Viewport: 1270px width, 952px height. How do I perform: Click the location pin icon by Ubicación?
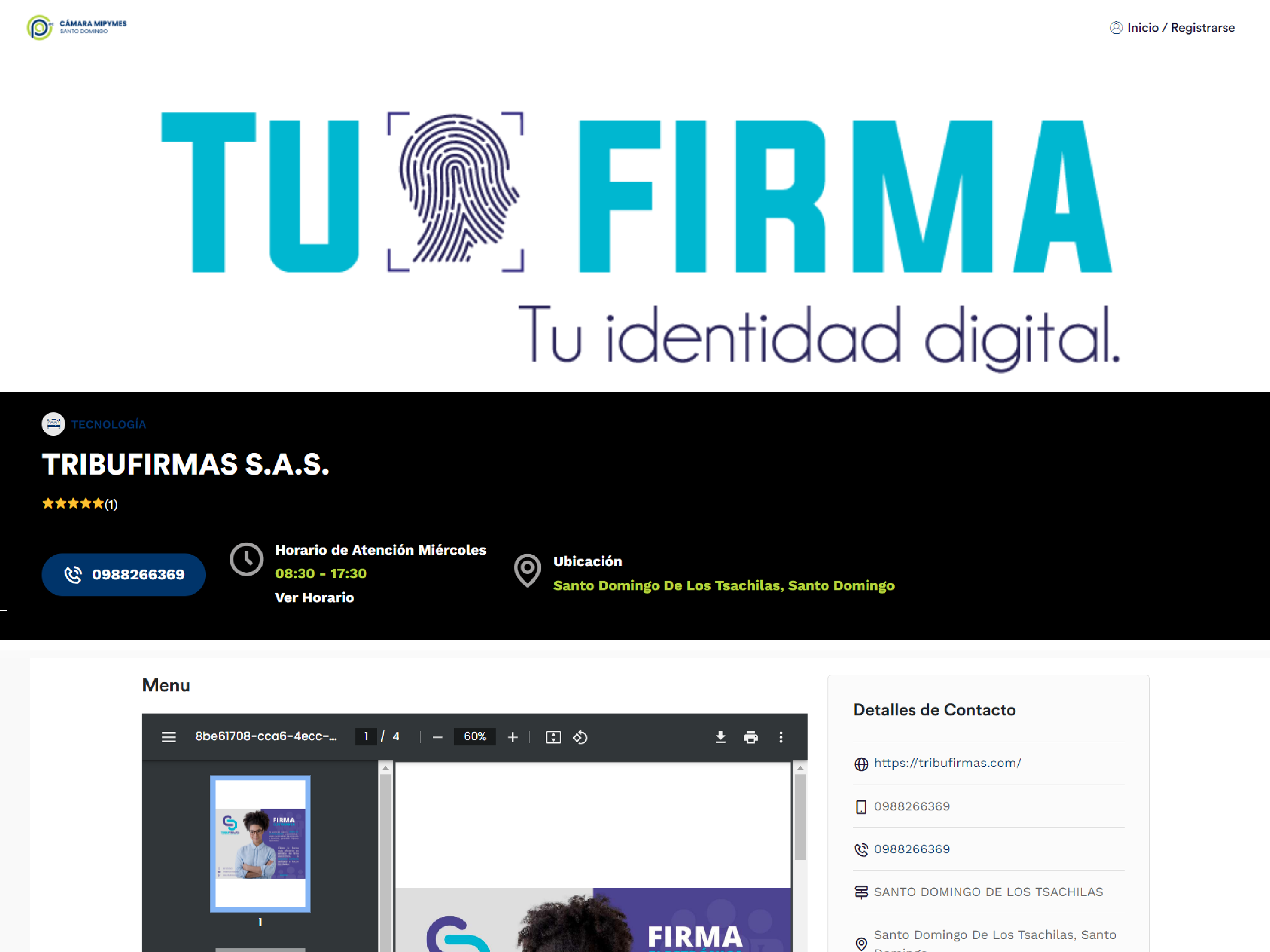tap(527, 571)
